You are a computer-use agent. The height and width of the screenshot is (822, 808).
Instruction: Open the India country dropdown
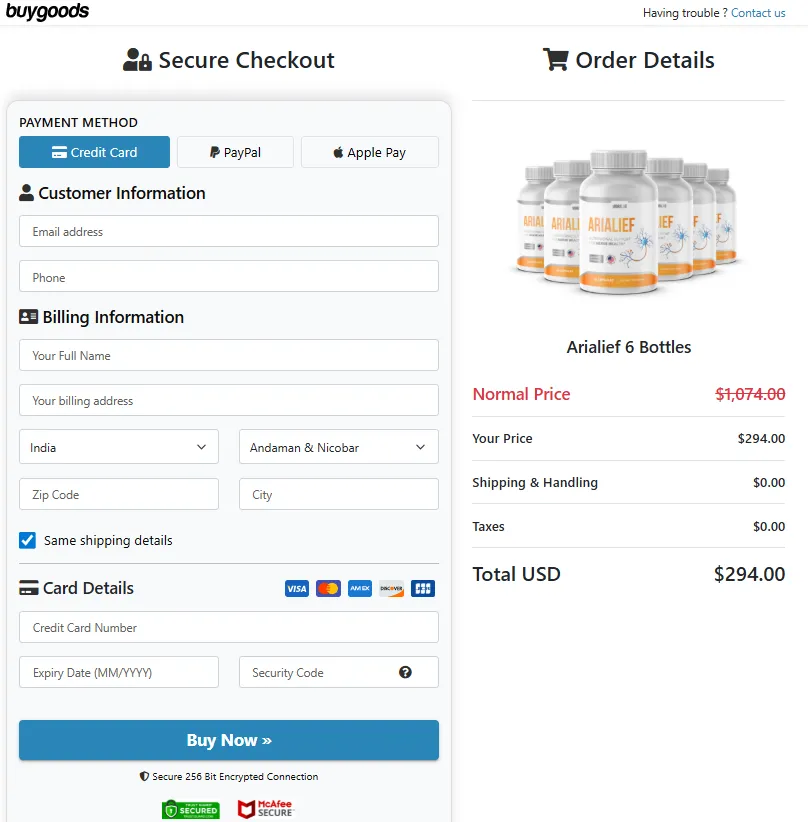click(119, 448)
